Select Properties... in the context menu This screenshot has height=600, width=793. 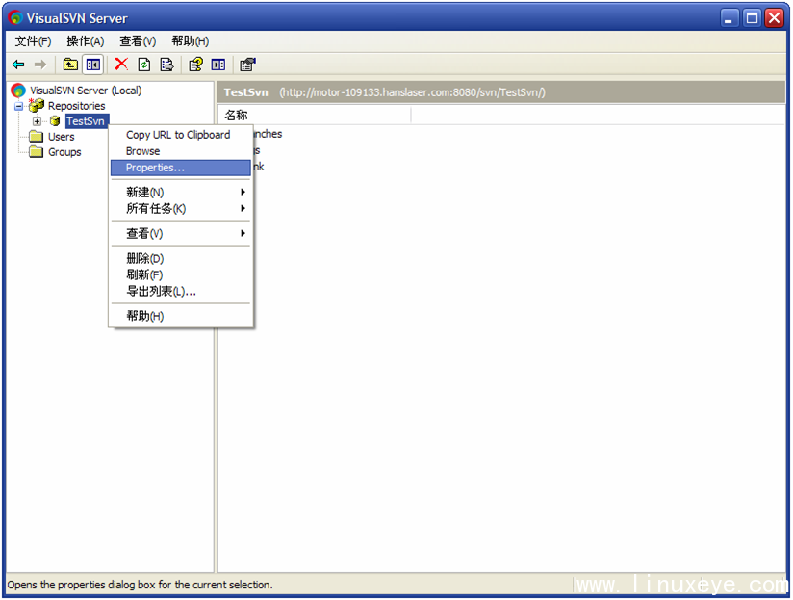[181, 167]
